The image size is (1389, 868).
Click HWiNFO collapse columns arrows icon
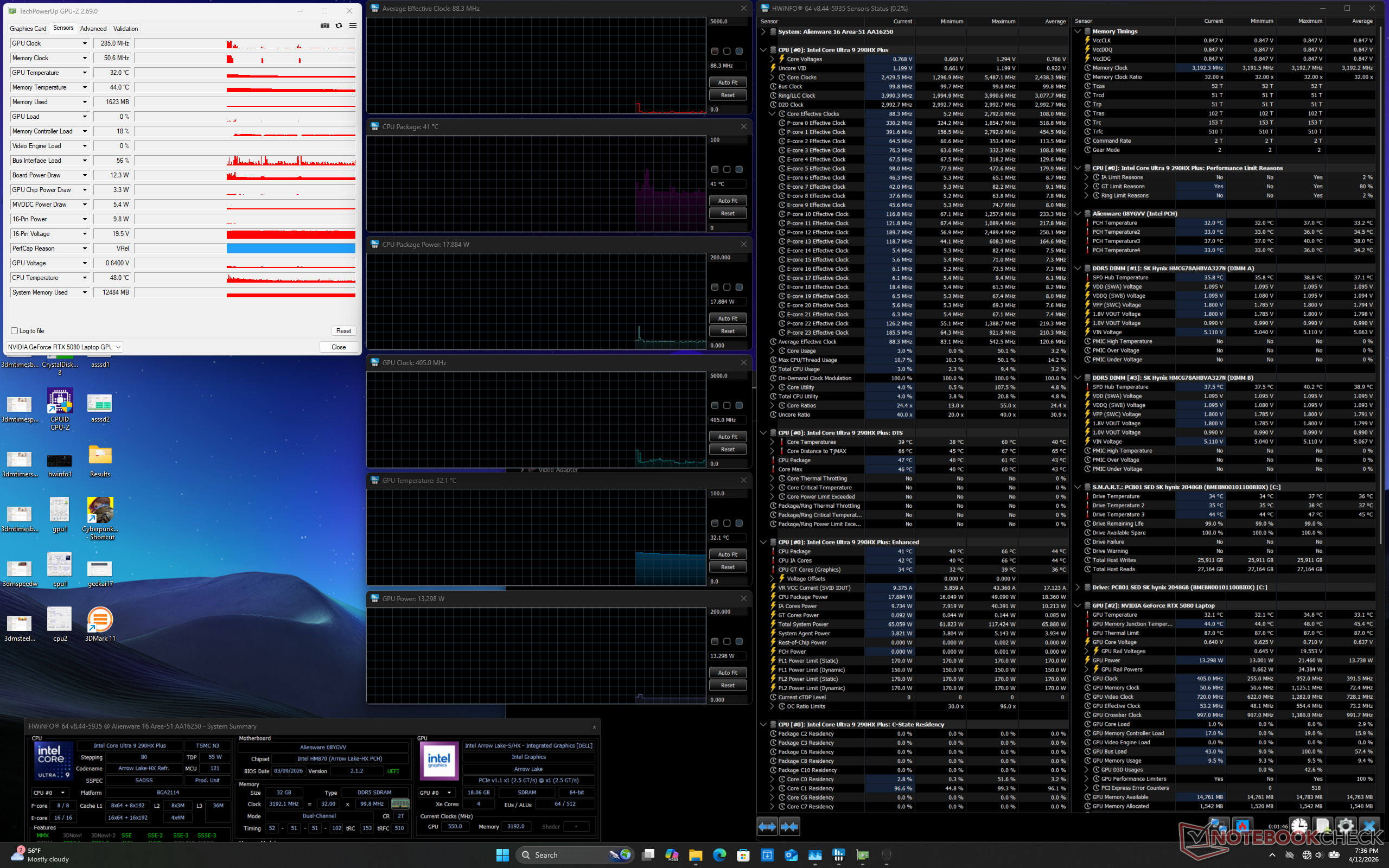tap(790, 827)
